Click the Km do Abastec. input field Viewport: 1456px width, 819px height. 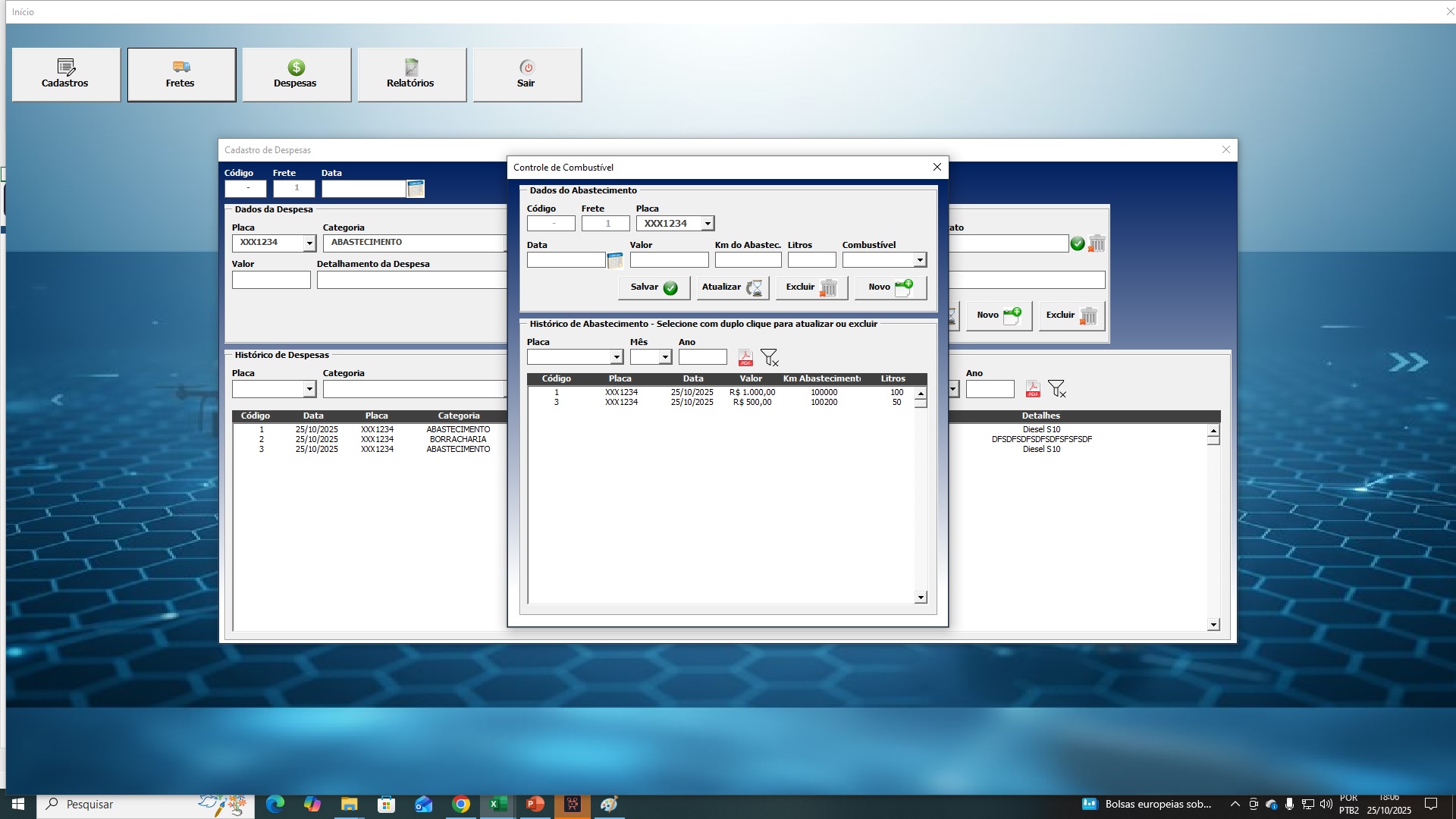[x=748, y=260]
